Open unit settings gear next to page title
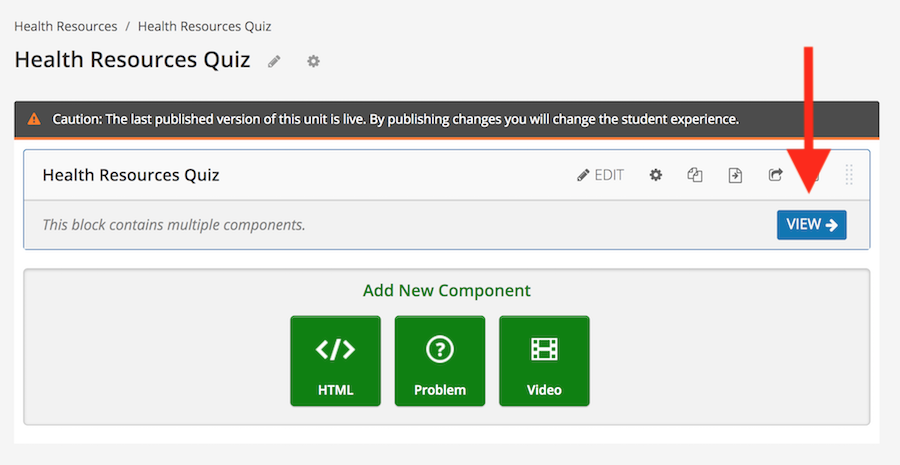This screenshot has height=465, width=900. coord(313,61)
